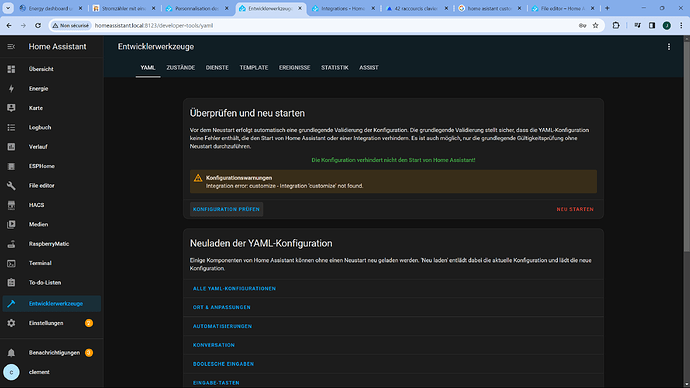Viewport: 690px width, 388px height.
Task: Open Chrome three-dot menu
Action: point(681,26)
